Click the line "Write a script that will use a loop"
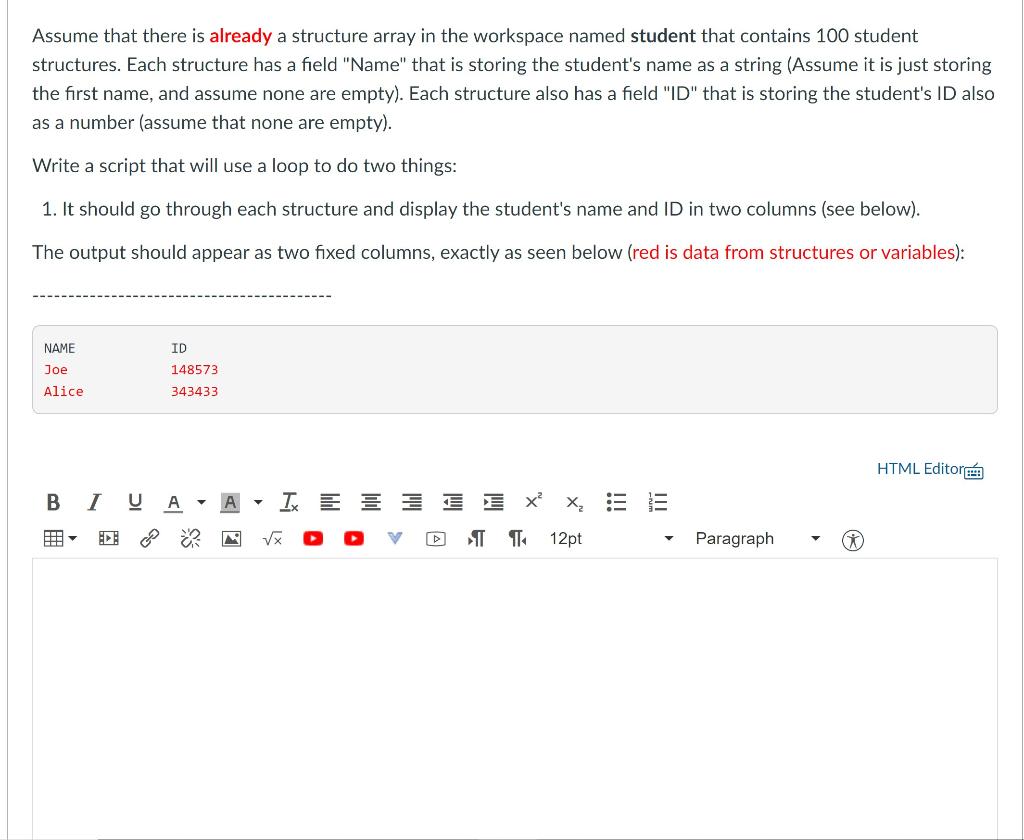This screenshot has height=840, width=1024. [244, 166]
